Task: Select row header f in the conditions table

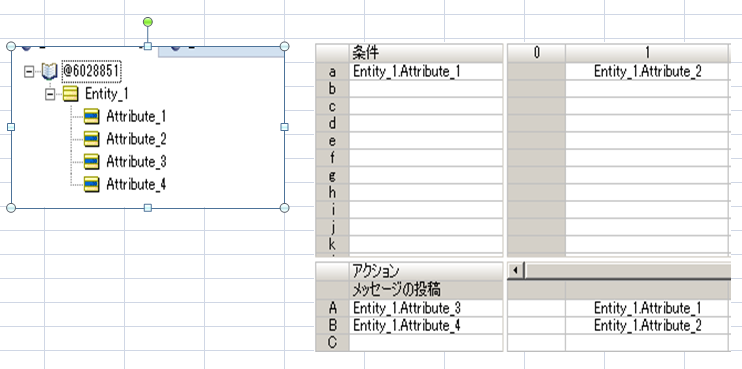Action: click(332, 158)
